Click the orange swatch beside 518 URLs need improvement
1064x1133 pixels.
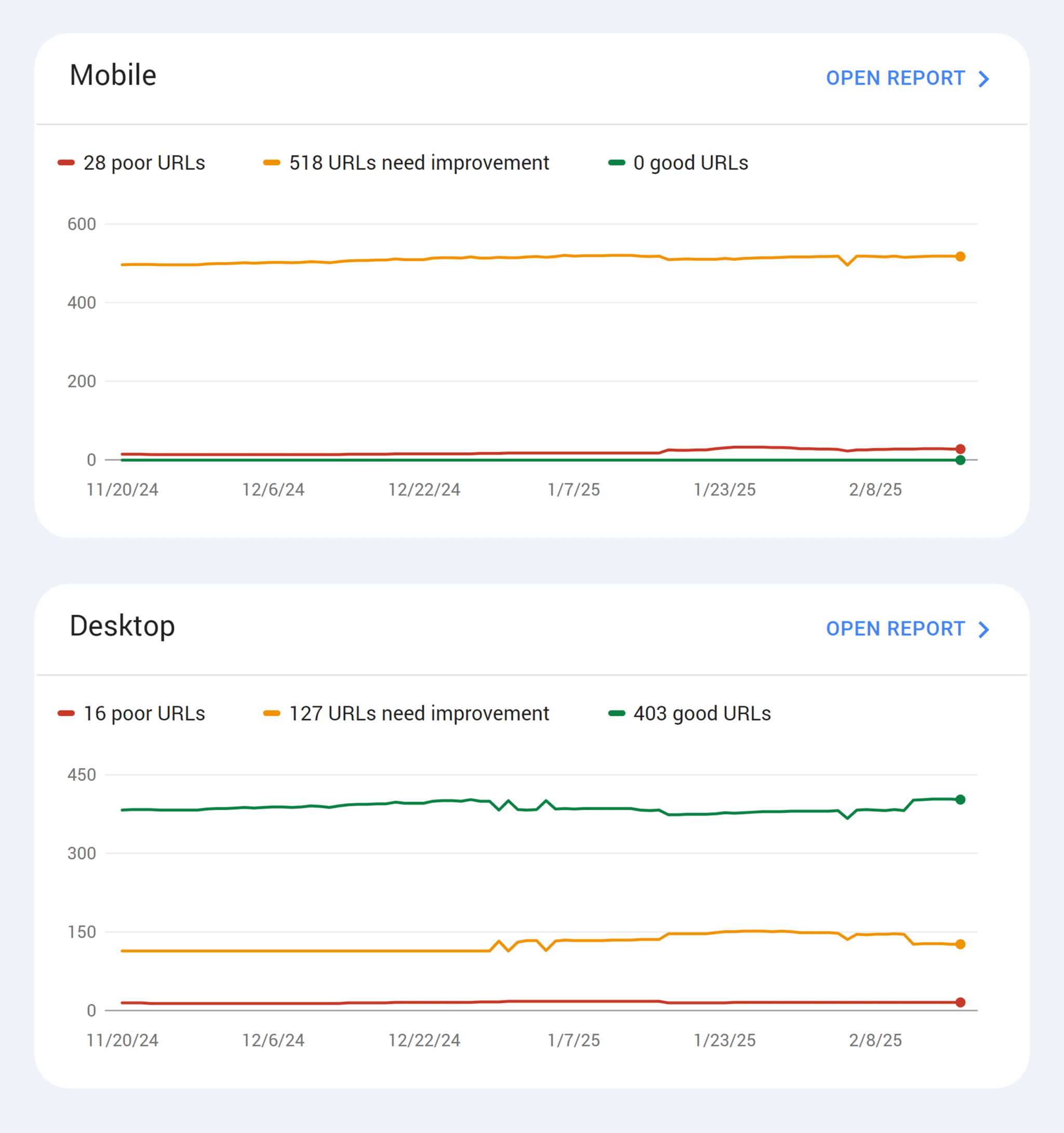click(272, 163)
